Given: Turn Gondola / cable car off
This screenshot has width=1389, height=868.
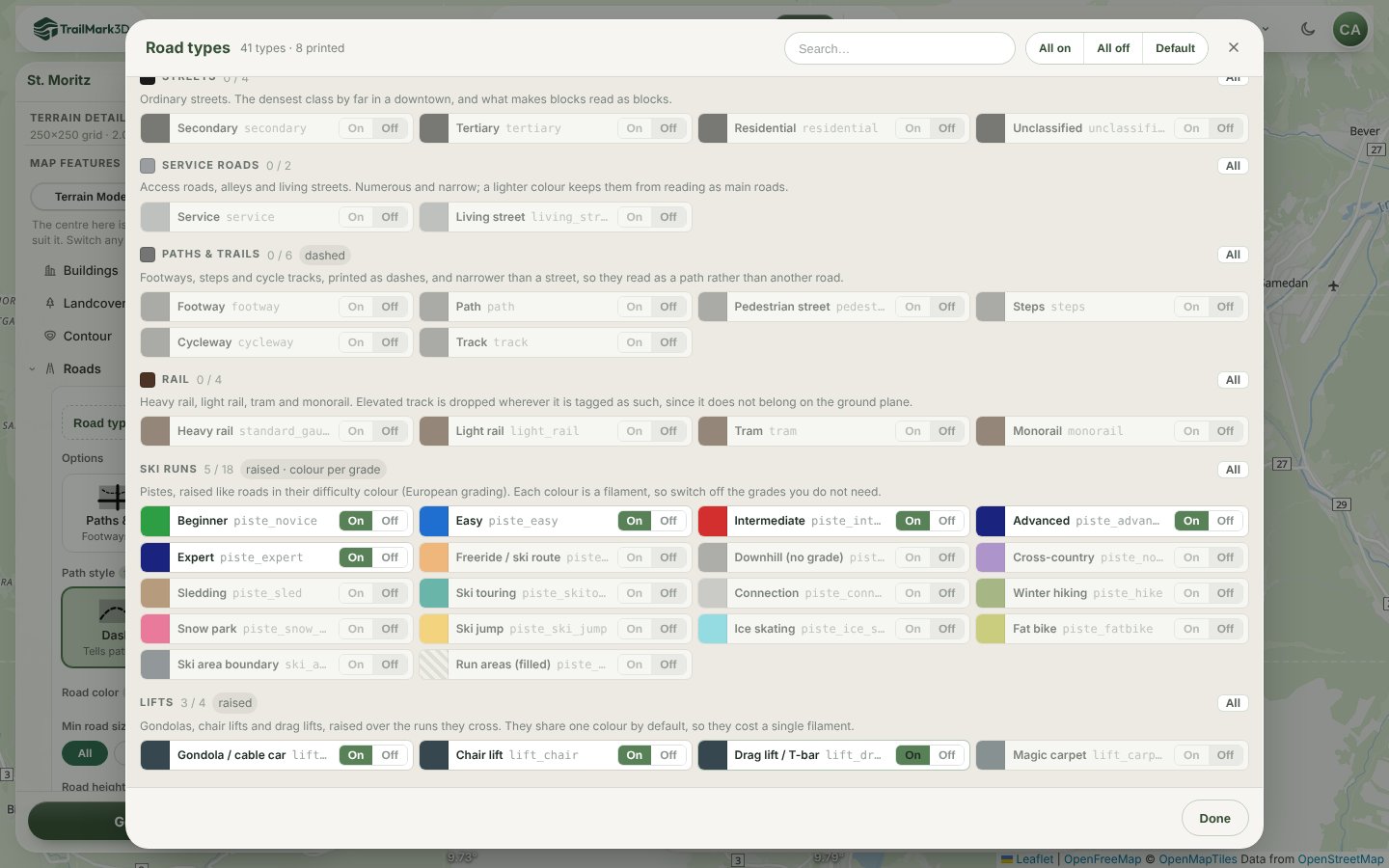Looking at the screenshot, I should pos(390,755).
